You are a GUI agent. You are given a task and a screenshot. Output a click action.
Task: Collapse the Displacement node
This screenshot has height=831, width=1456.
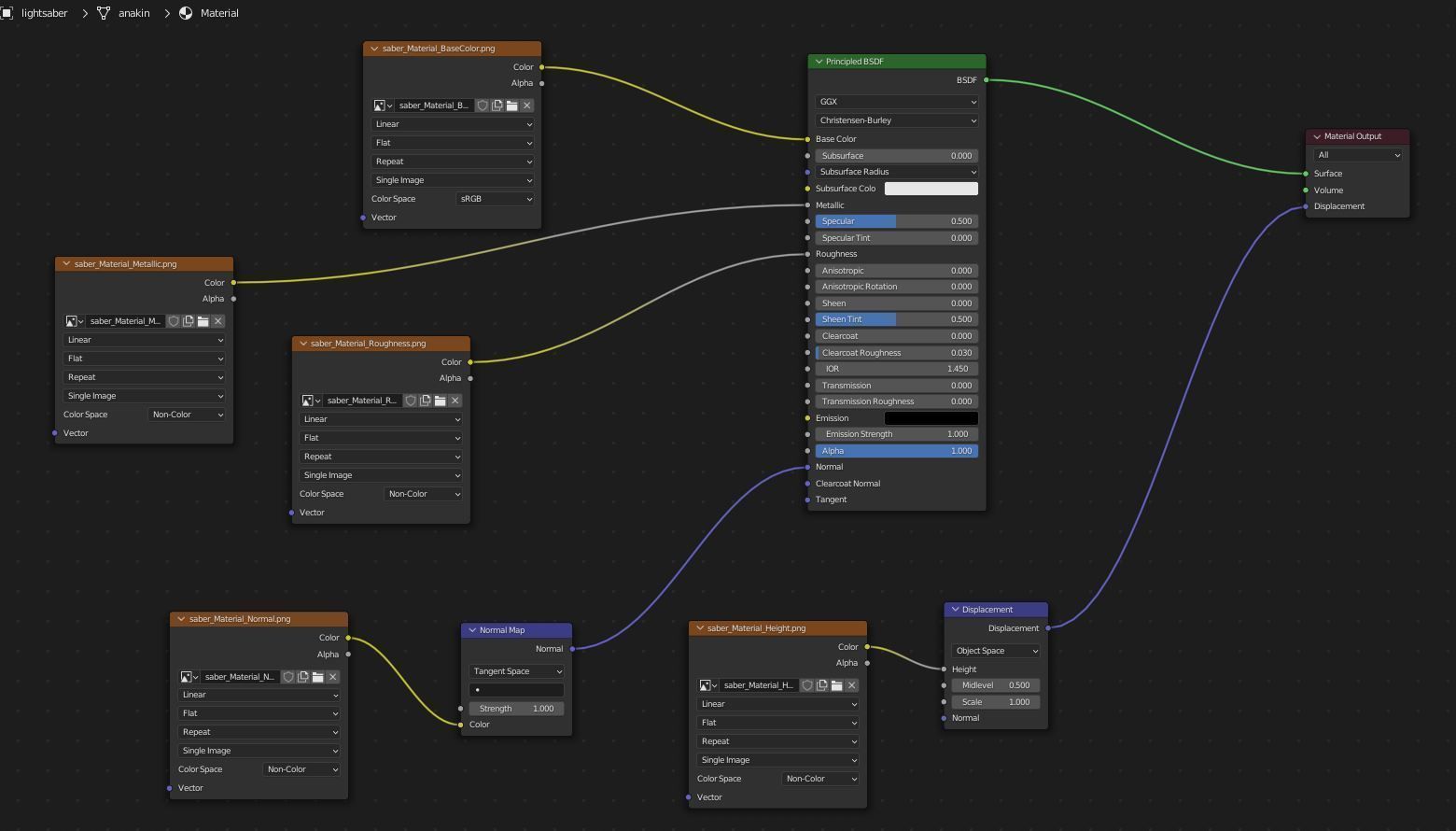955,610
